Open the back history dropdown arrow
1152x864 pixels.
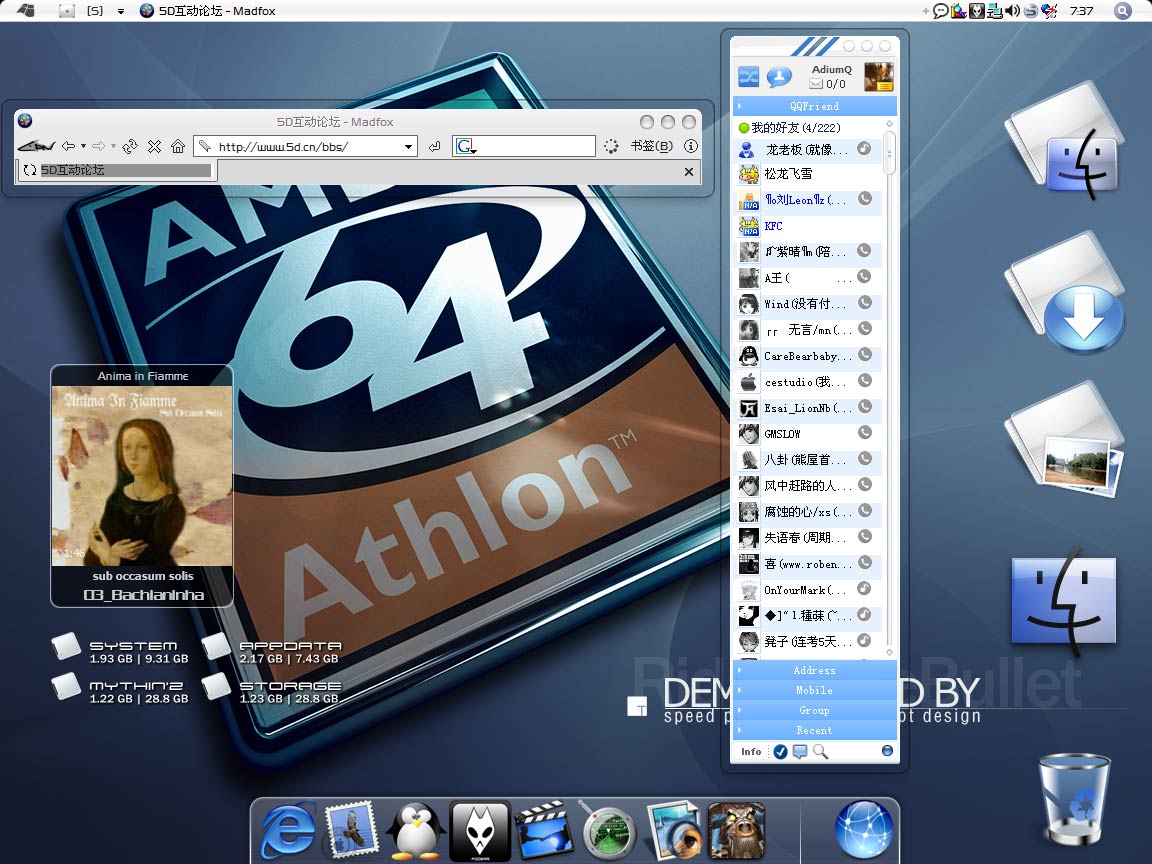coord(83,146)
